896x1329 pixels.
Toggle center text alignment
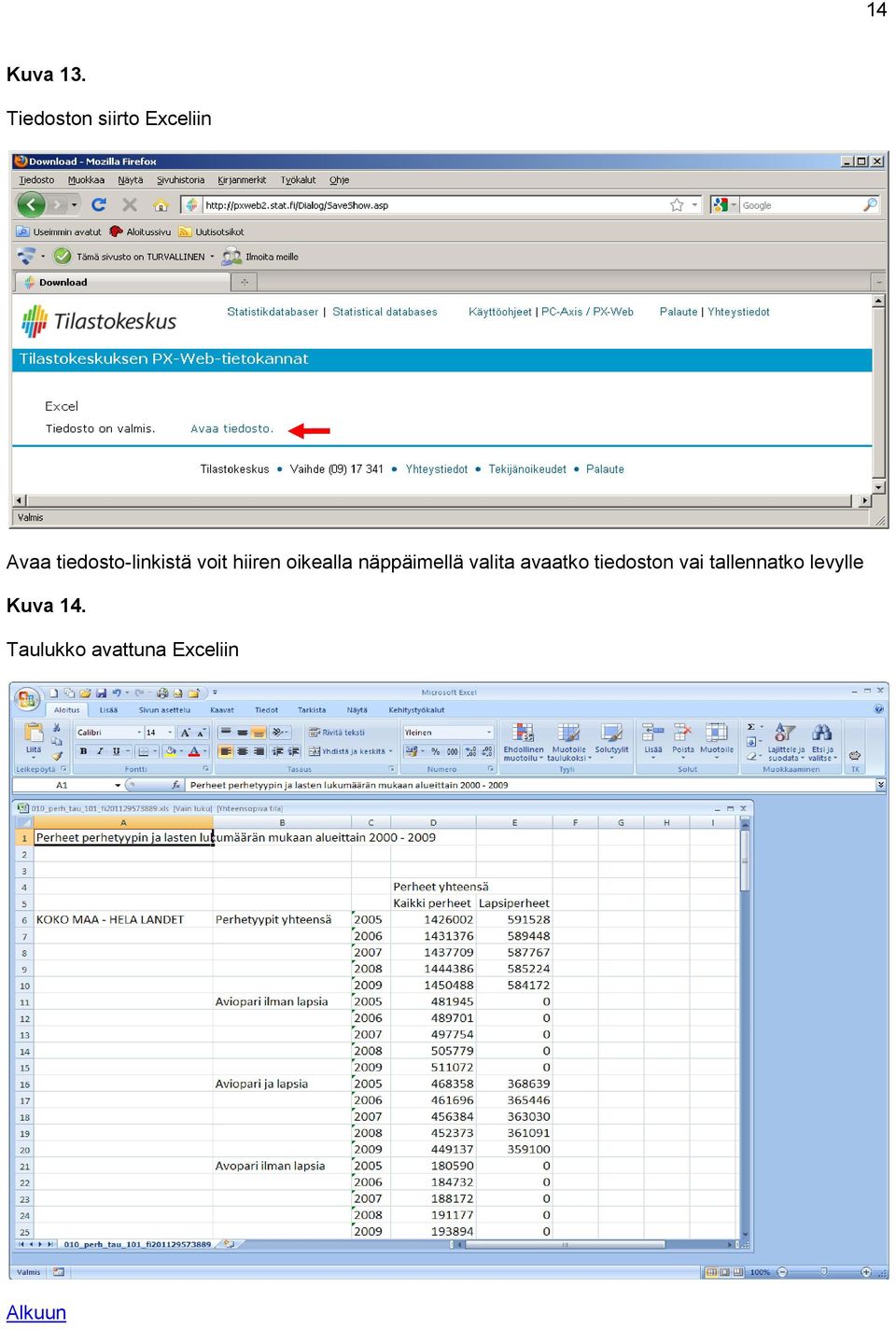click(x=242, y=751)
